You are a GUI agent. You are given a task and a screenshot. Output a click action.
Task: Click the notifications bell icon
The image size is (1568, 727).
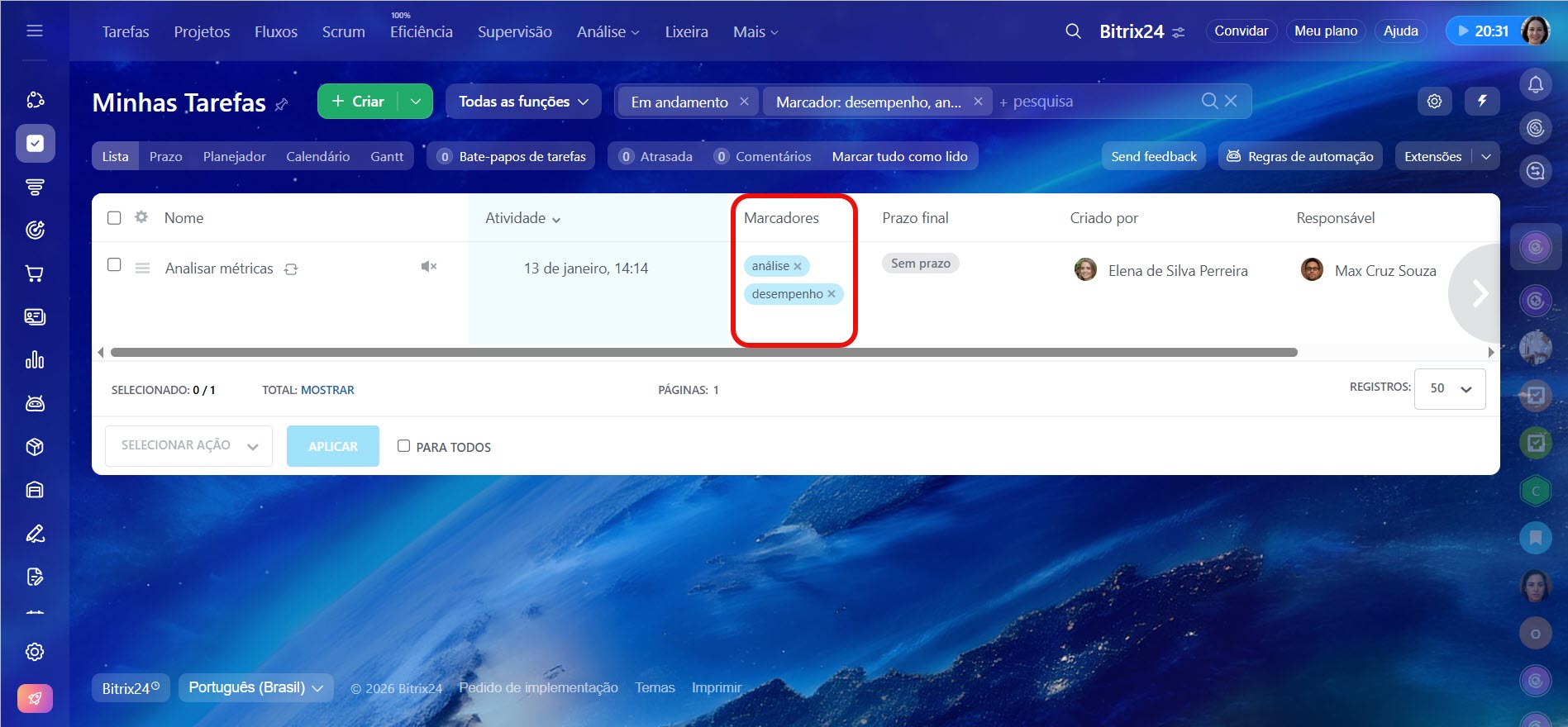tap(1535, 84)
